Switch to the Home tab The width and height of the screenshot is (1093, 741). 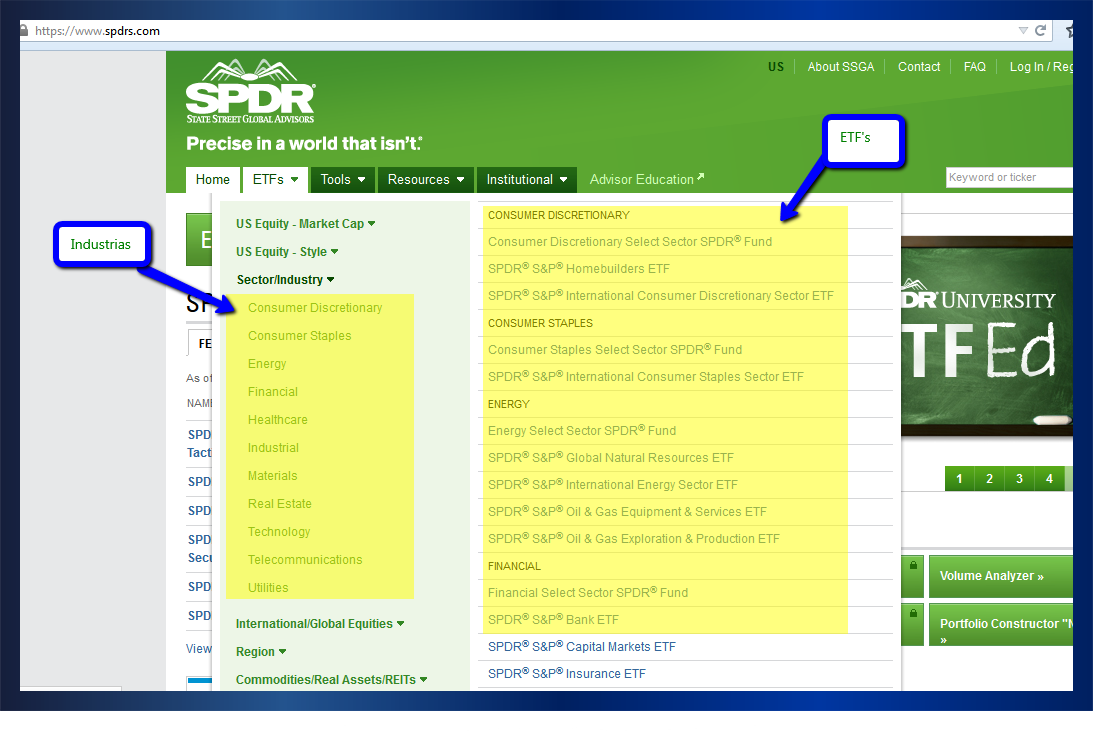click(213, 180)
